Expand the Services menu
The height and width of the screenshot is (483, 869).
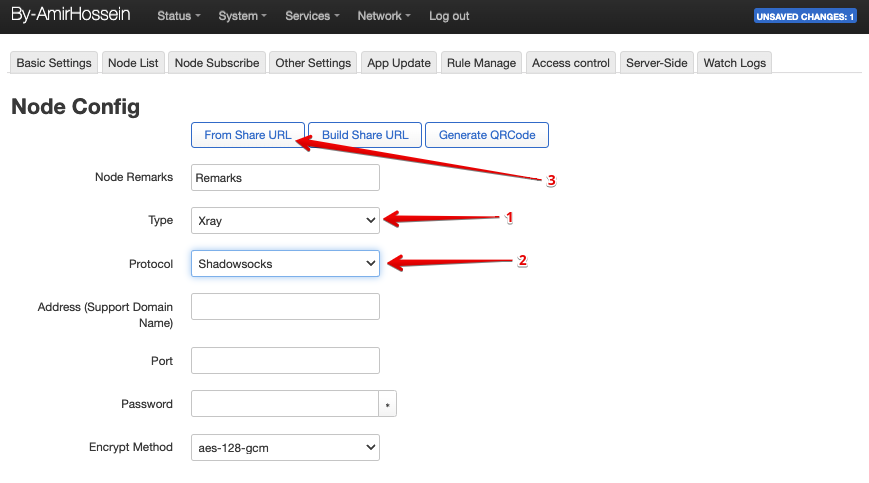click(x=312, y=16)
